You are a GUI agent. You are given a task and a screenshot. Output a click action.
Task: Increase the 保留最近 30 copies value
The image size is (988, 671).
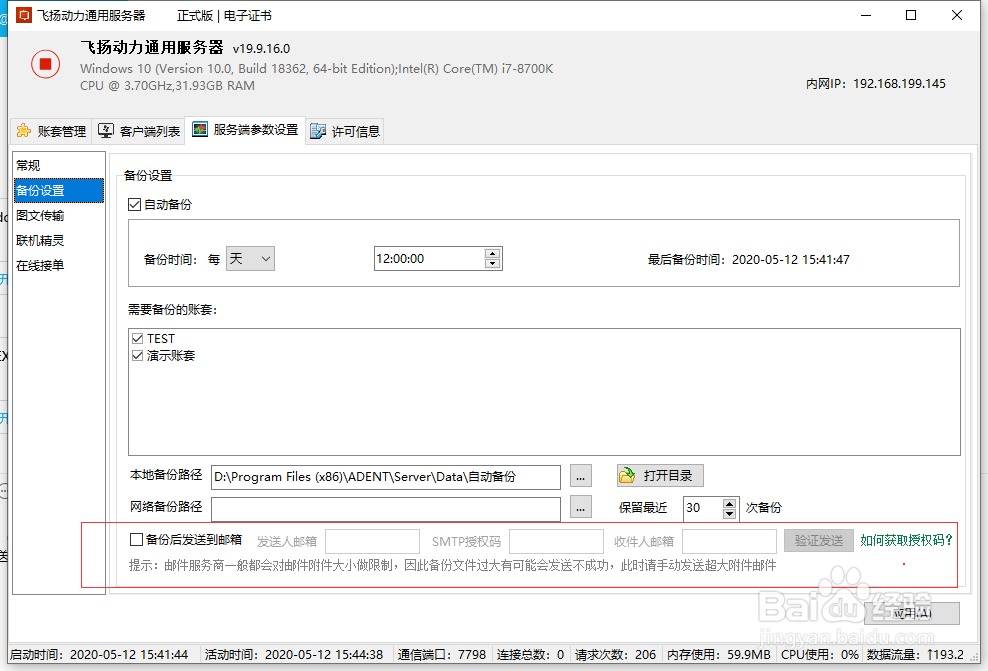pyautogui.click(x=730, y=502)
